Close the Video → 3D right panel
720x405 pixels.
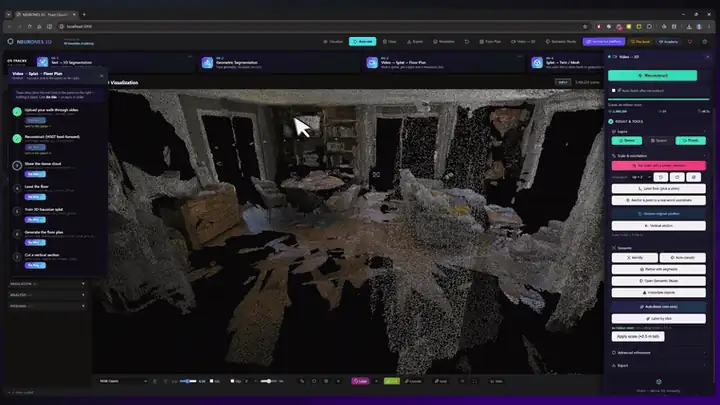point(707,57)
